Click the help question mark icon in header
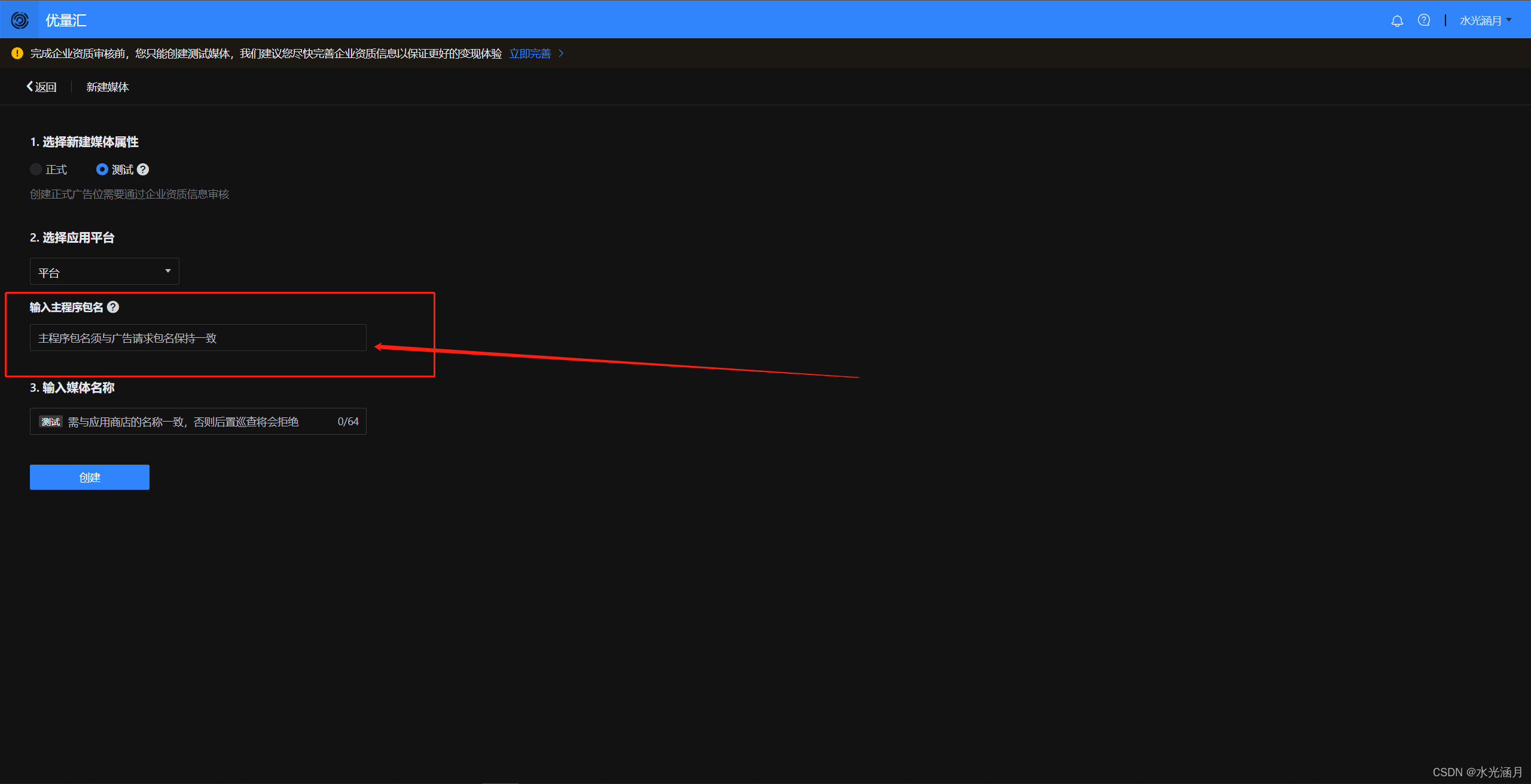Screen dimensions: 1531x784 (1424, 20)
